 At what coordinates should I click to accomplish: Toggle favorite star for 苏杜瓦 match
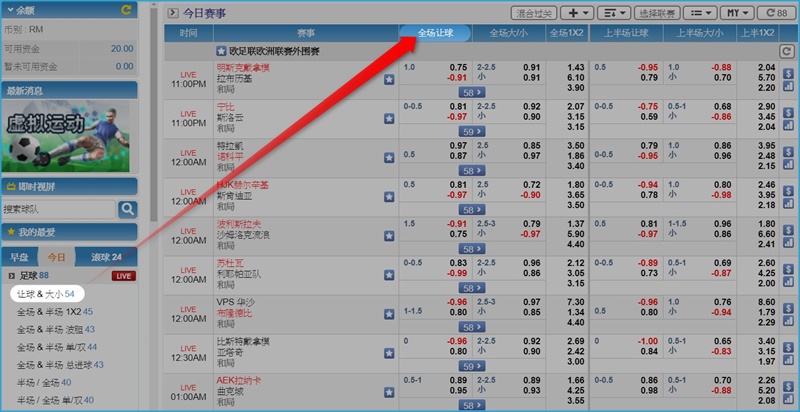(x=389, y=275)
